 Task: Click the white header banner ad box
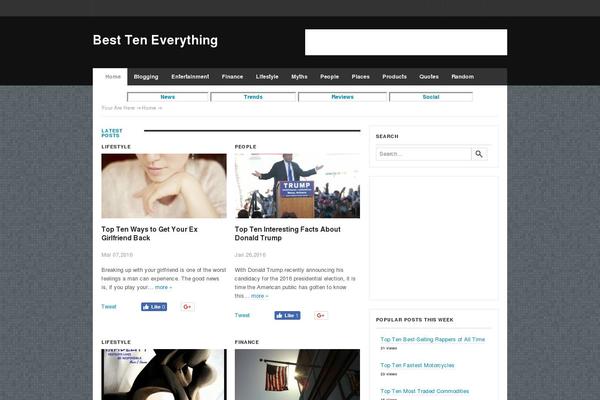tap(406, 42)
